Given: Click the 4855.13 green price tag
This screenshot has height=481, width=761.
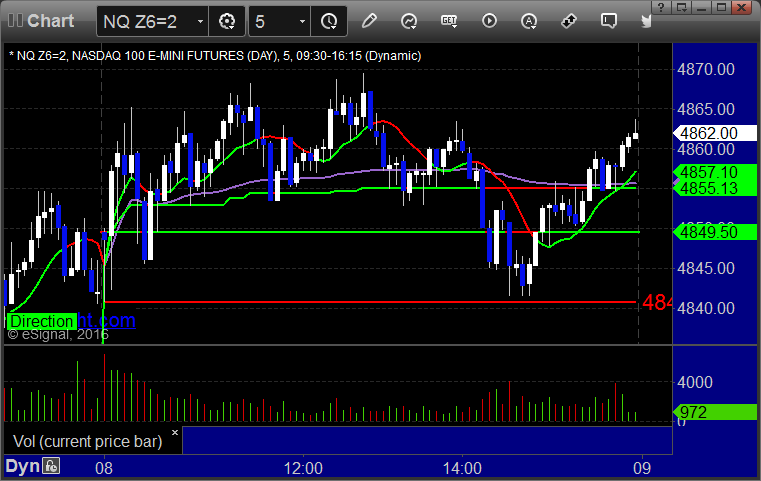Looking at the screenshot, I should tap(714, 188).
